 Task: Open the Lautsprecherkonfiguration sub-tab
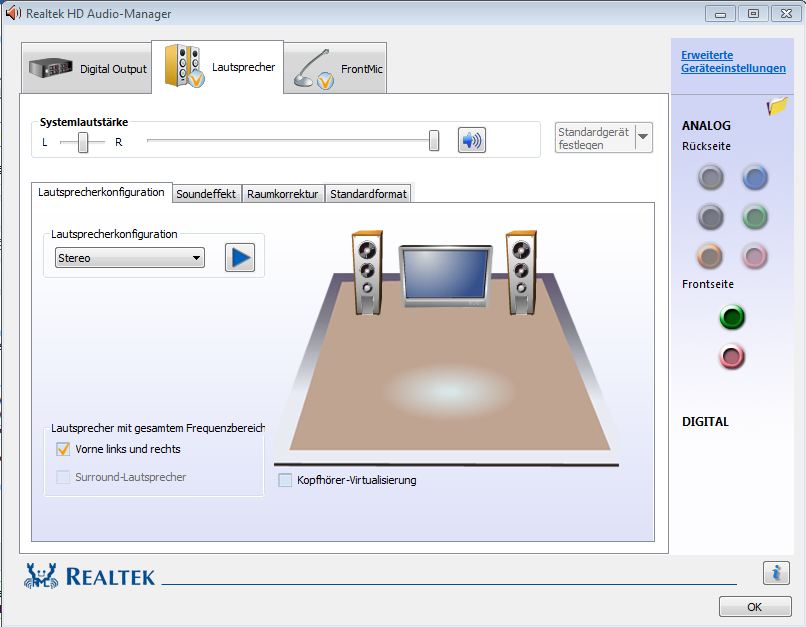pyautogui.click(x=101, y=192)
